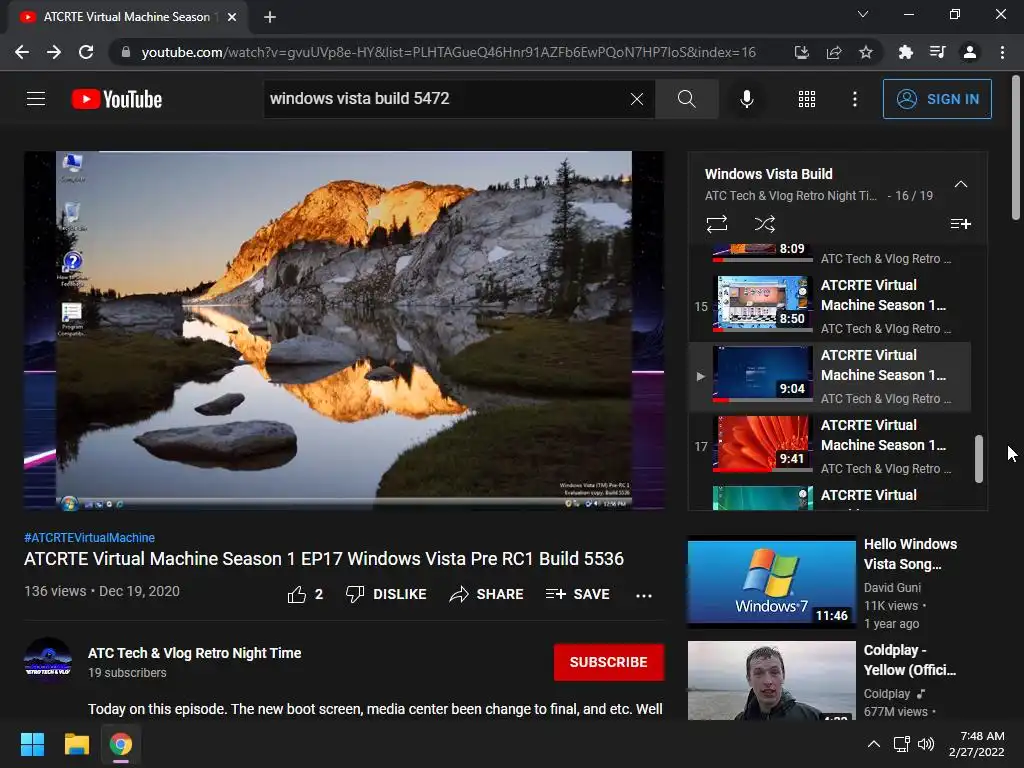
Task: Open the YouTube hamburger guide menu
Action: coord(36,99)
